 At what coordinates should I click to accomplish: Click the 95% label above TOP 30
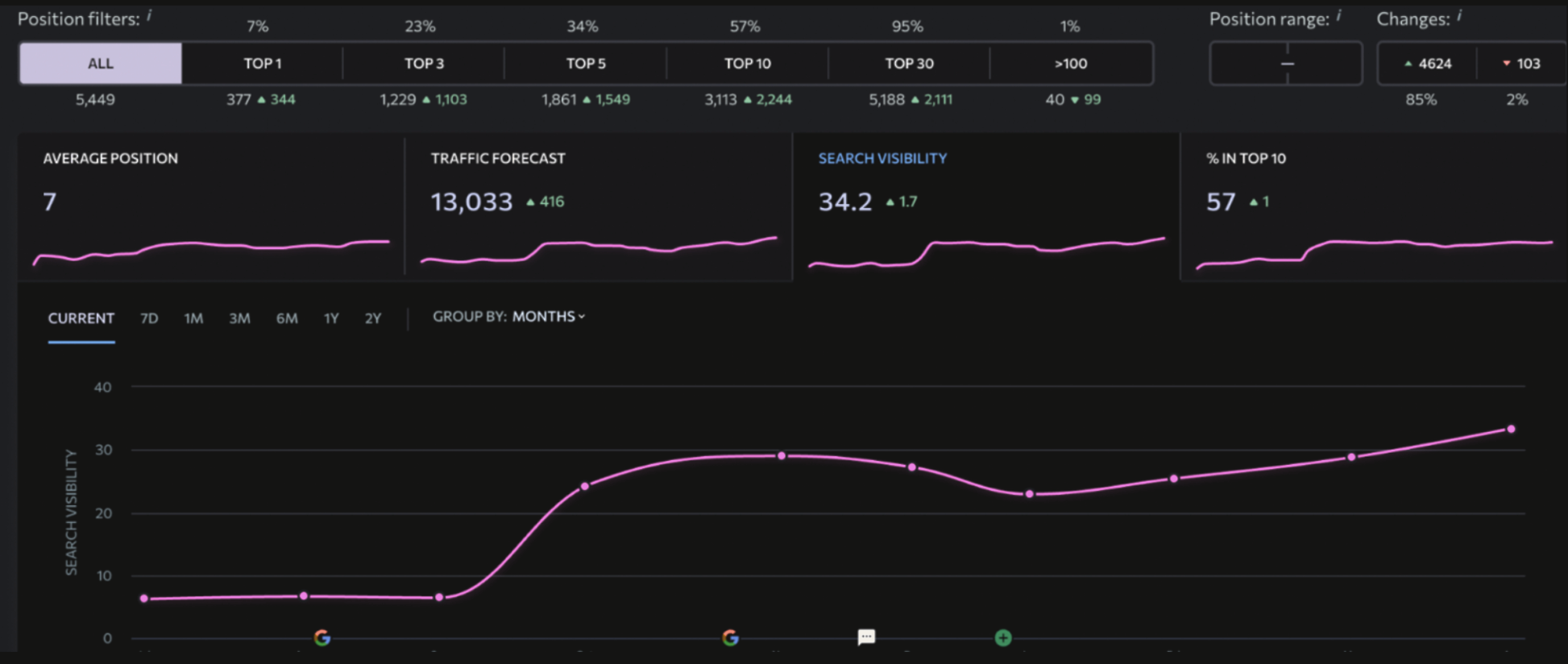pyautogui.click(x=907, y=27)
